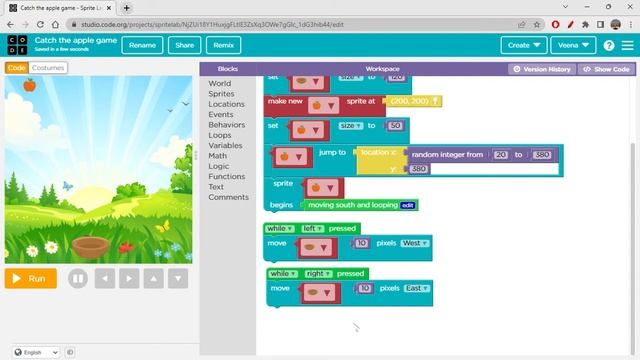Open the red pen extension icon

point(571,24)
